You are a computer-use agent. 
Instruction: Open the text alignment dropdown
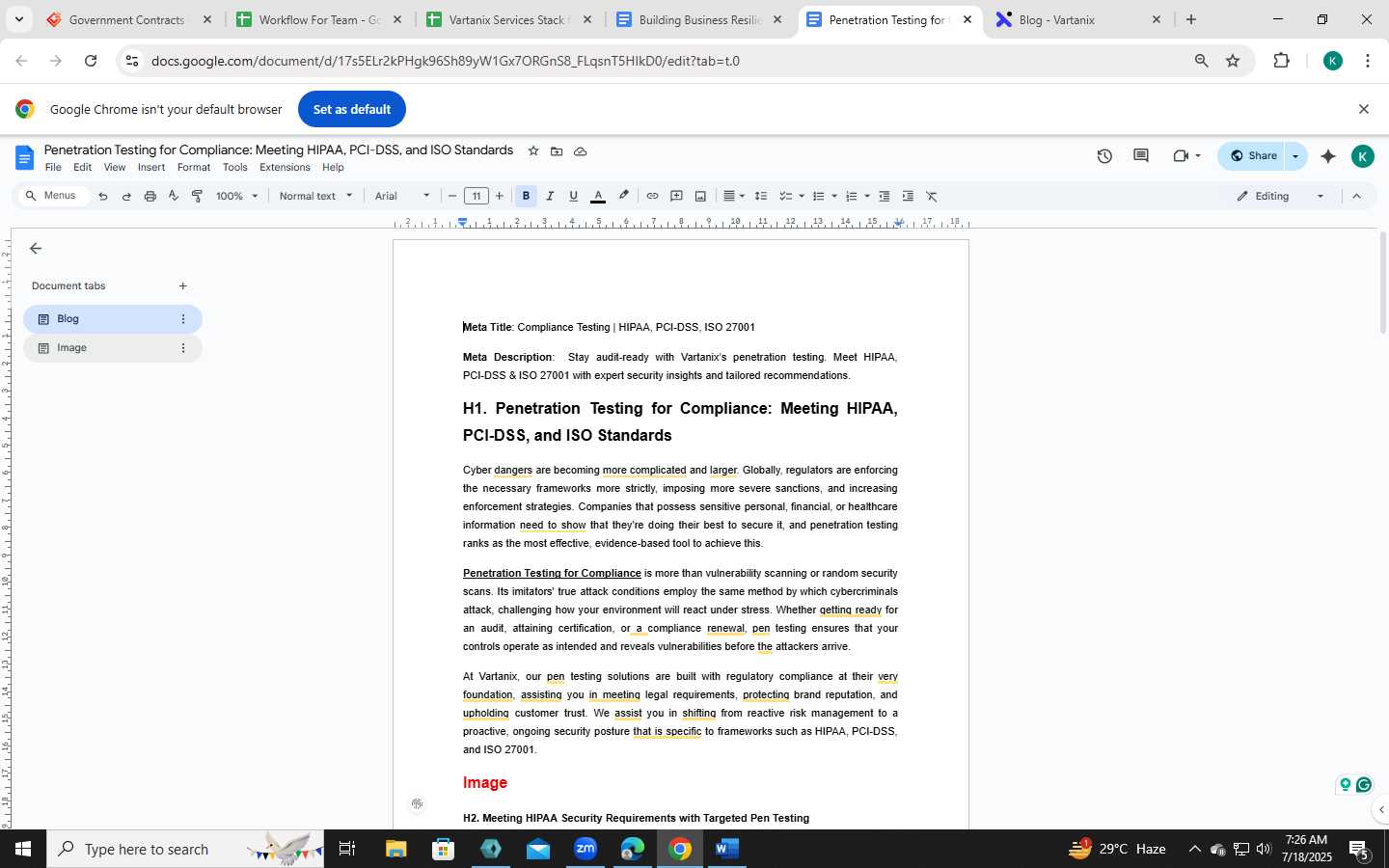[734, 196]
